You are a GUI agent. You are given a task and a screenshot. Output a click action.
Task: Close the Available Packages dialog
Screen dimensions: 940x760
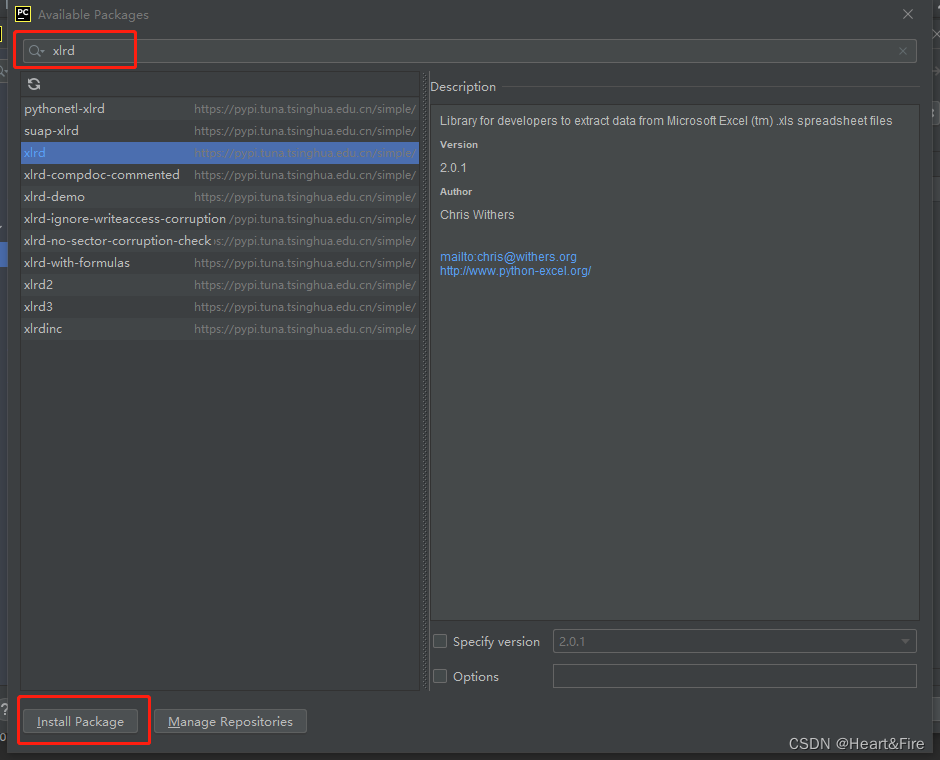click(x=908, y=14)
